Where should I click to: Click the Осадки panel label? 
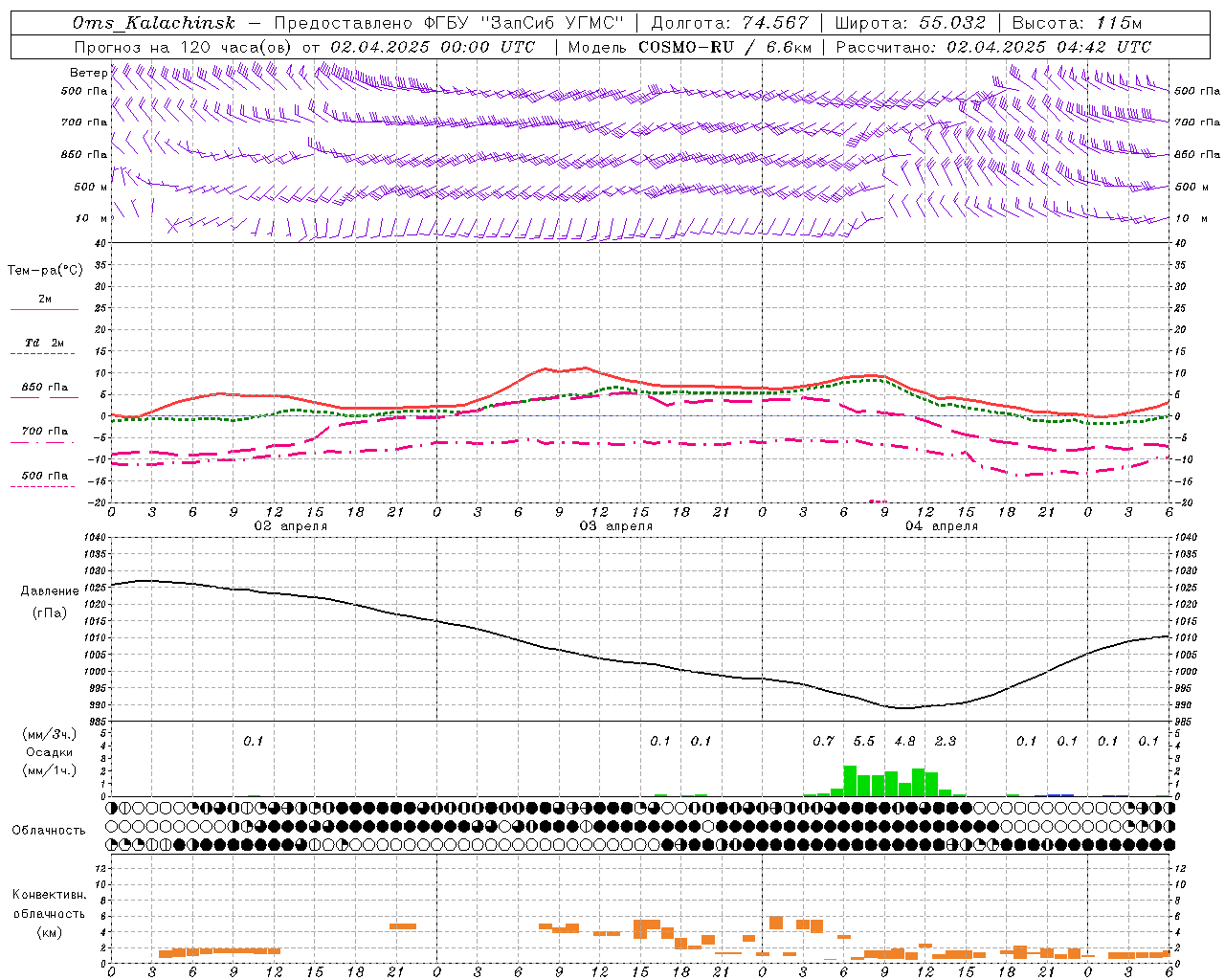click(x=49, y=752)
